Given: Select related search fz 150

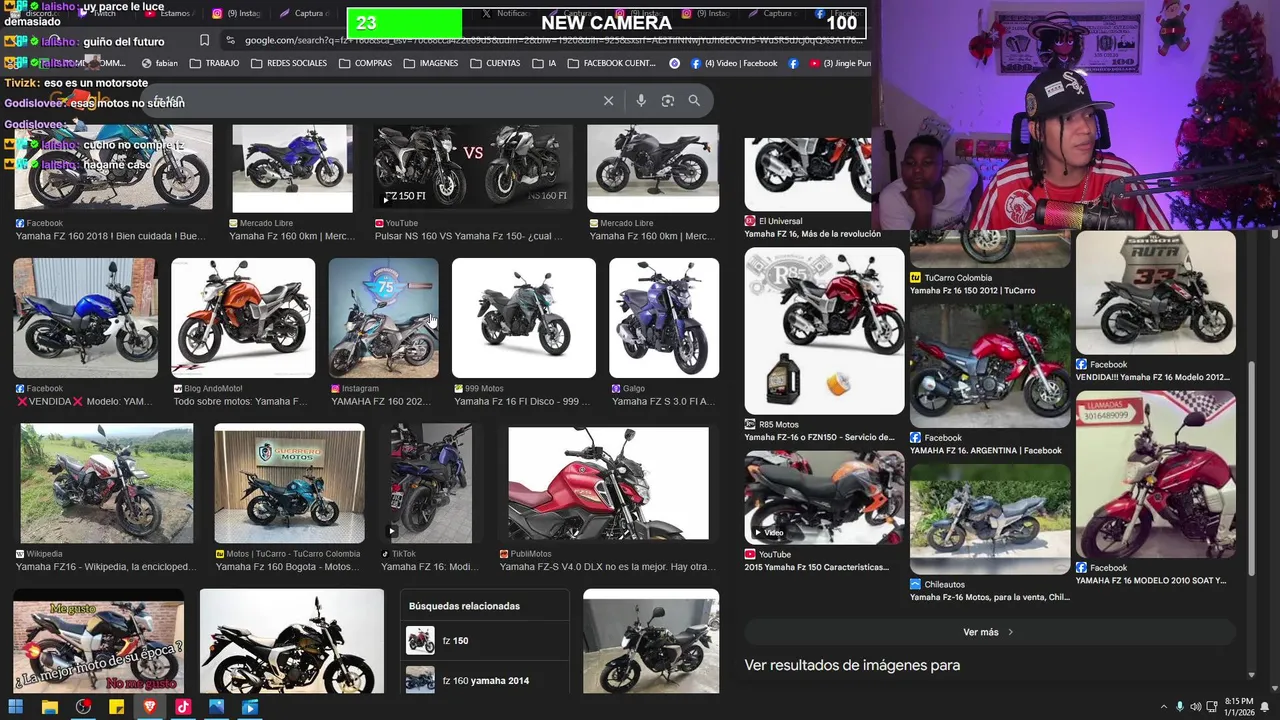Looking at the screenshot, I should tap(484, 641).
